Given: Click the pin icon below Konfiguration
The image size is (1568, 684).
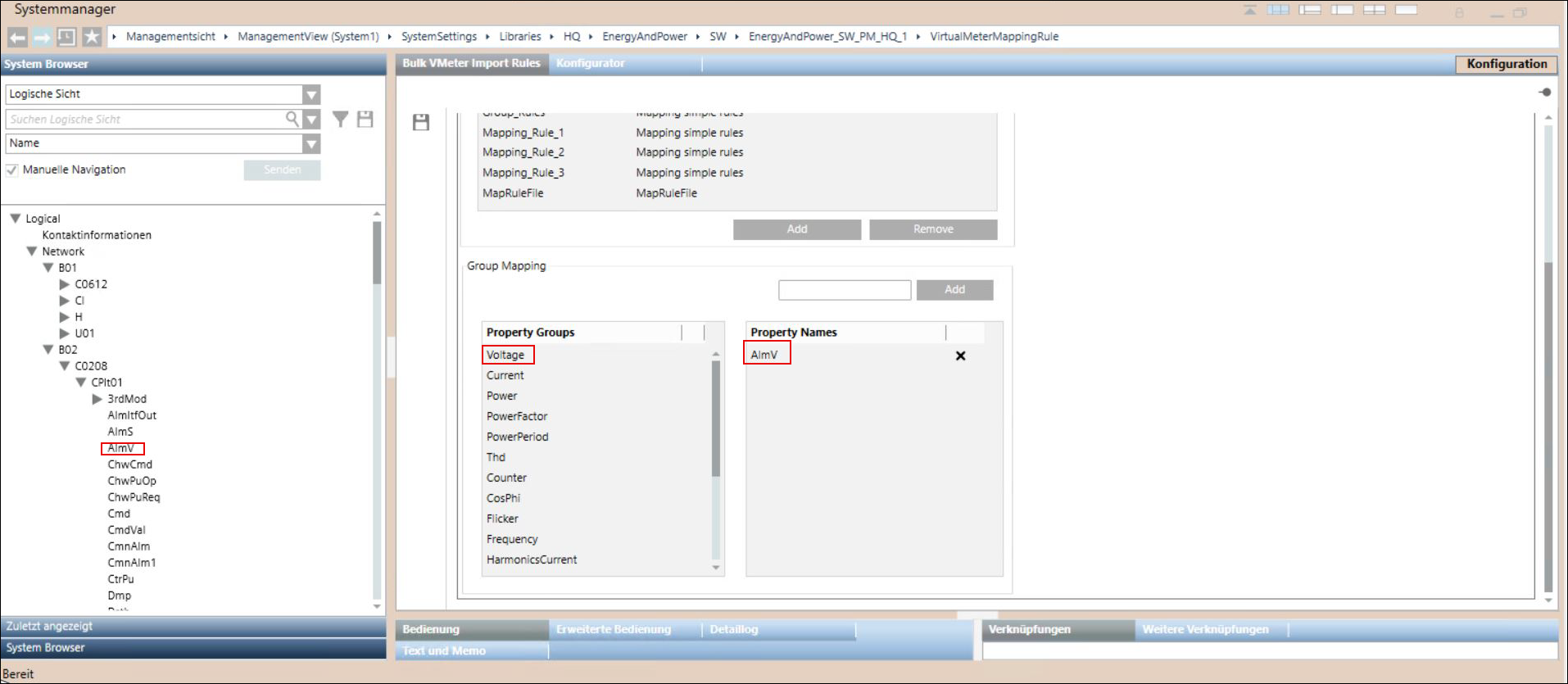Looking at the screenshot, I should [1544, 93].
